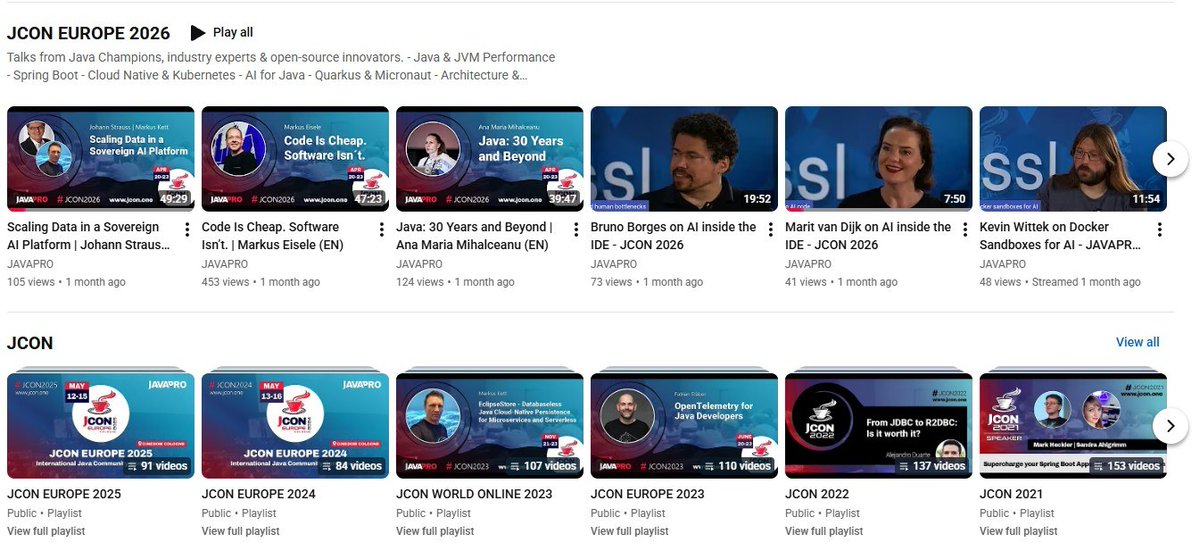Open Marit van Dijk 7:50 video thumbnail
Image resolution: width=1200 pixels, height=559 pixels.
click(x=879, y=158)
